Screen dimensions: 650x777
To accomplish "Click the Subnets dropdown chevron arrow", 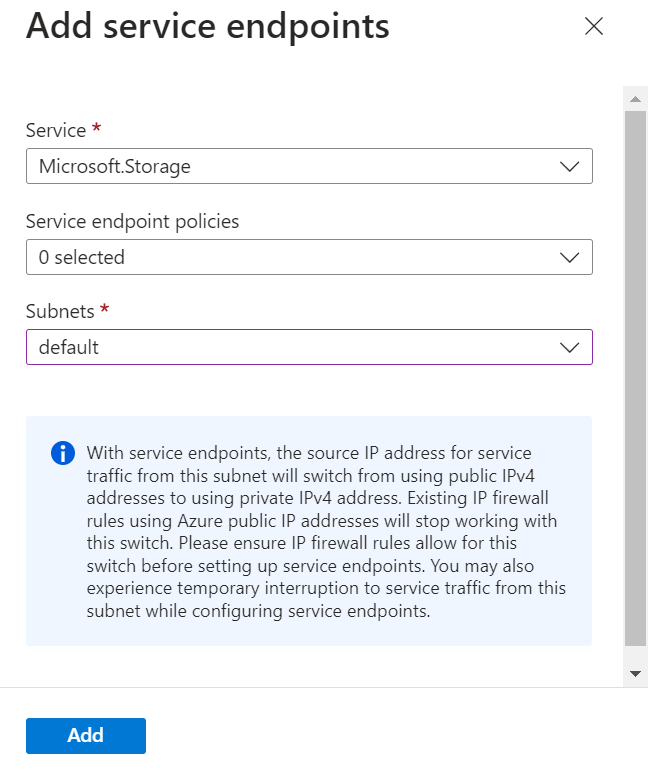I will coord(570,348).
